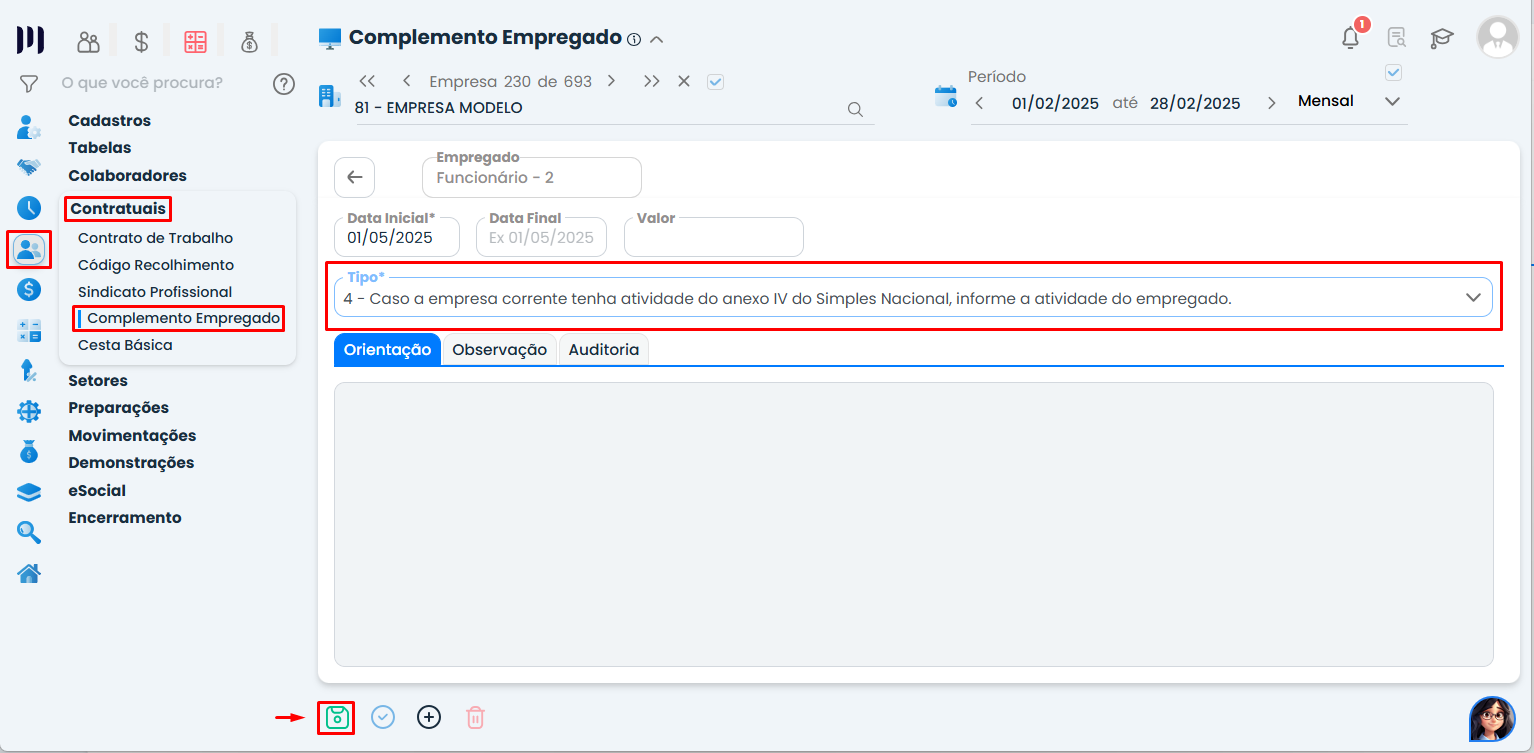Open the money bag module in top toolbar

pyautogui.click(x=249, y=42)
